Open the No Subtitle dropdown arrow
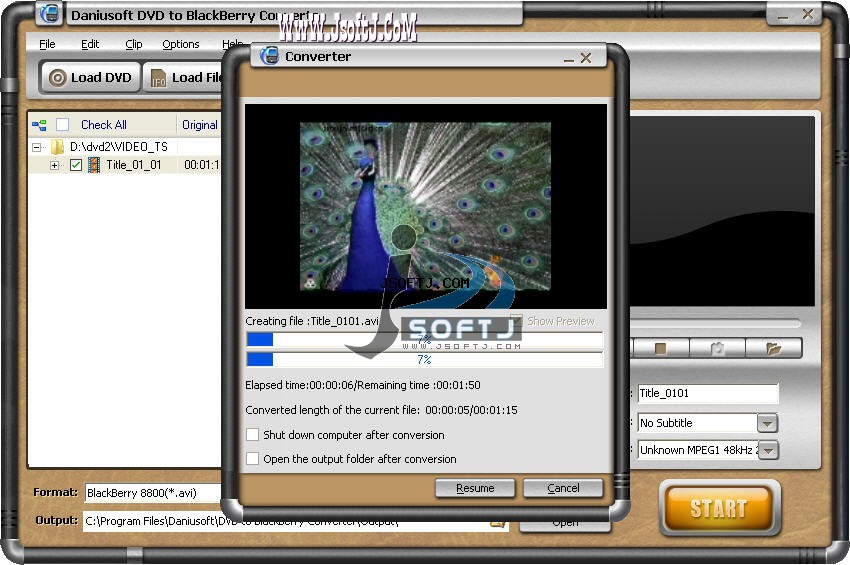850x565 pixels. point(767,423)
